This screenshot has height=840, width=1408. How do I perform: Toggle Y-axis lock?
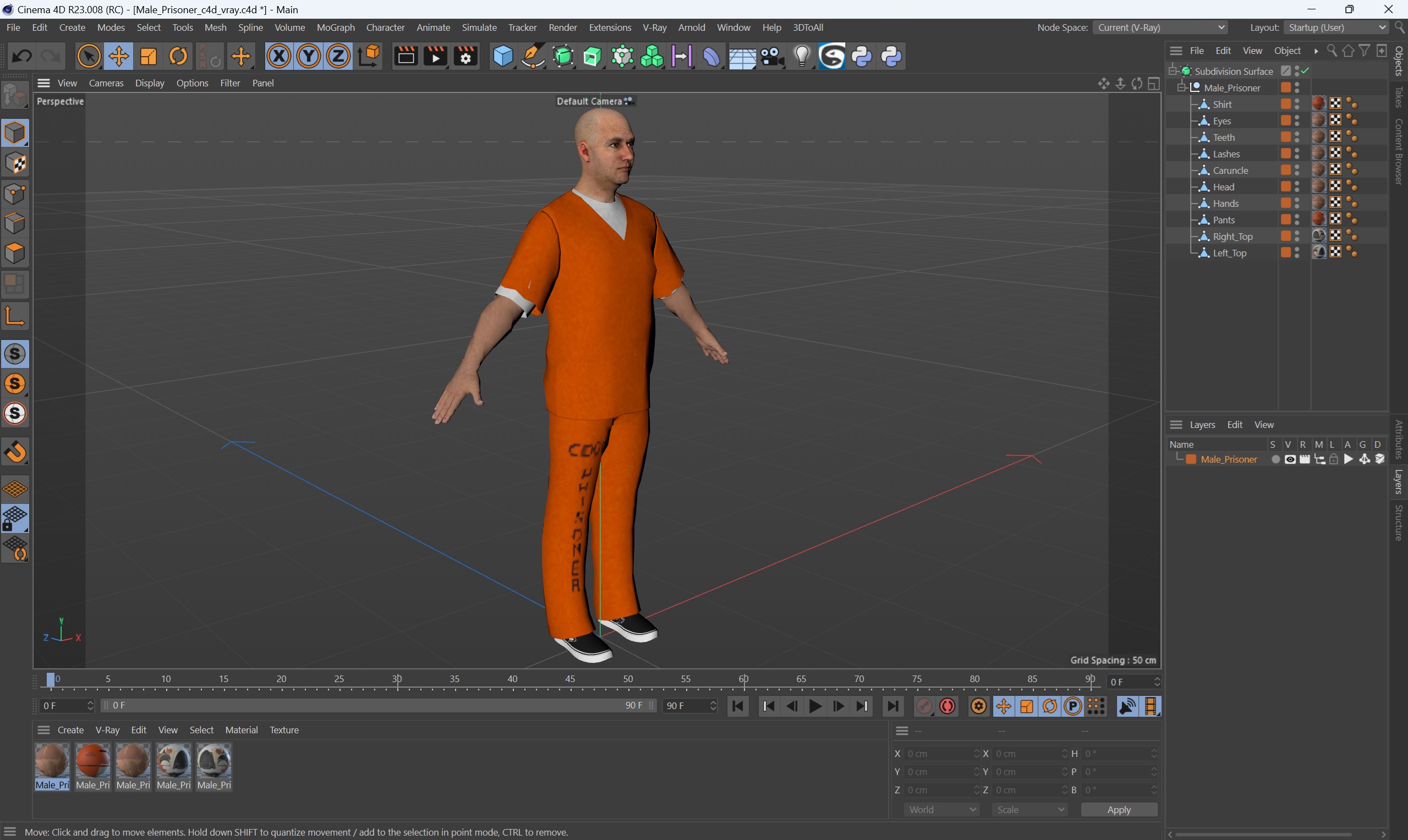(309, 56)
